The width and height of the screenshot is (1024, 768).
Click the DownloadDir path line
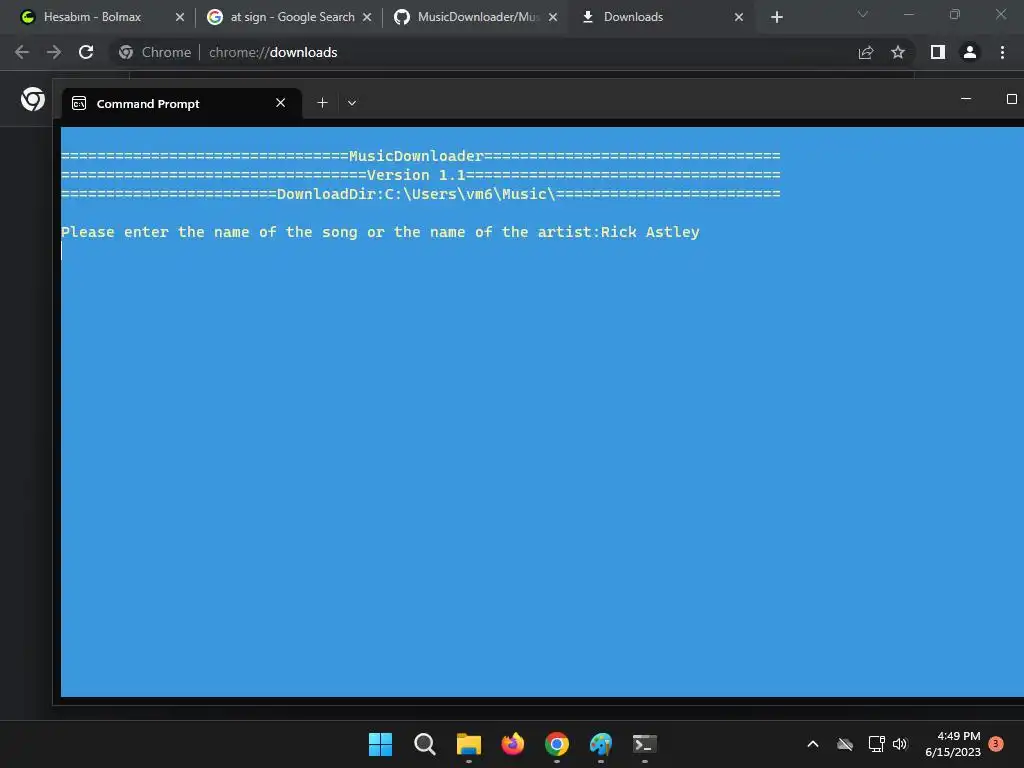click(421, 194)
